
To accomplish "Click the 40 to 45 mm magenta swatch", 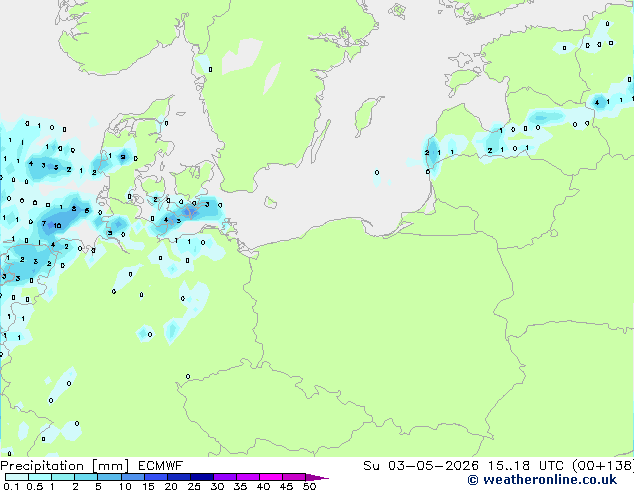I will click(x=271, y=477).
